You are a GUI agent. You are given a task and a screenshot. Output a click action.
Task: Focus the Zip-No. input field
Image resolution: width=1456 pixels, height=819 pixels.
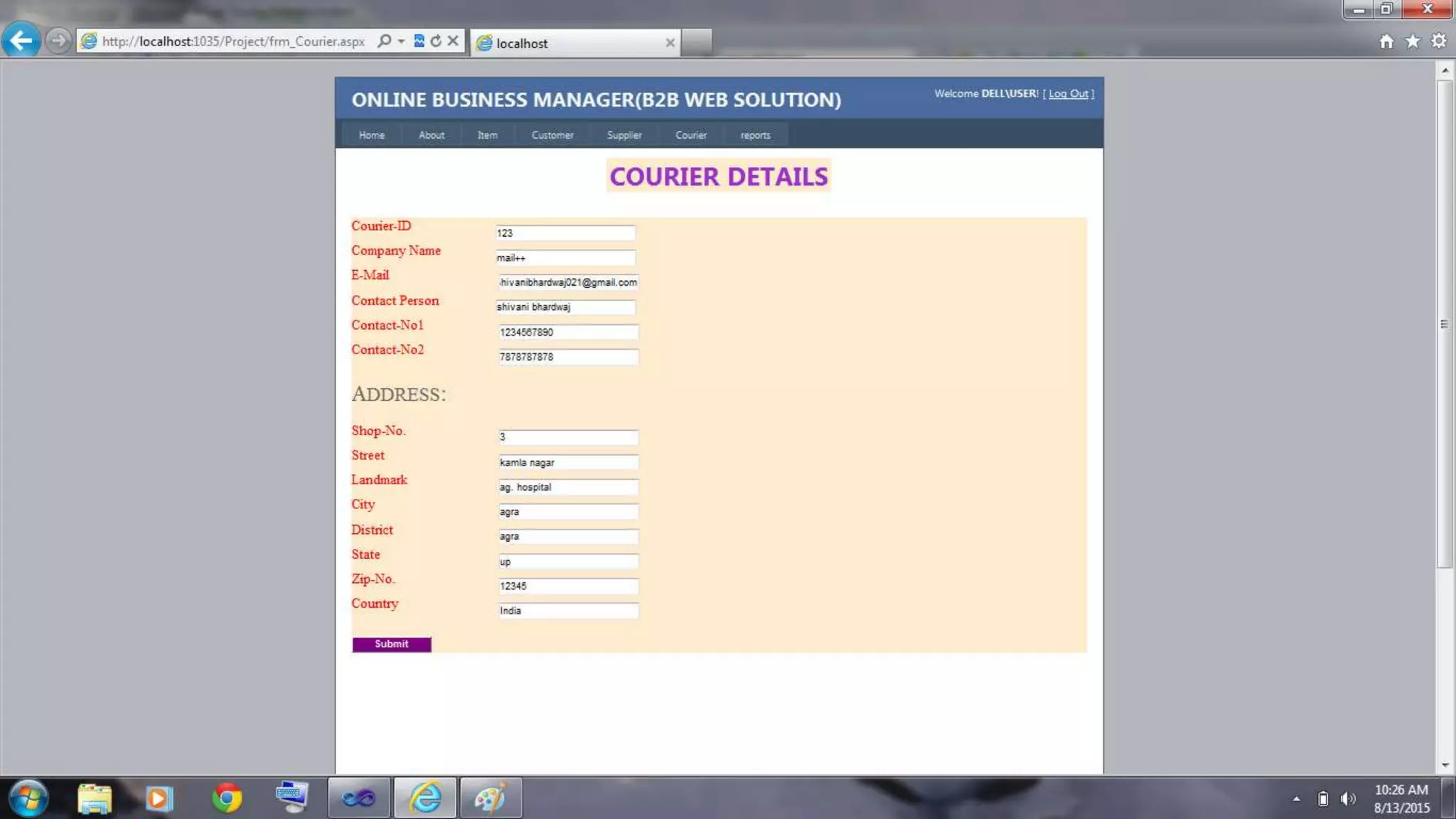click(567, 587)
